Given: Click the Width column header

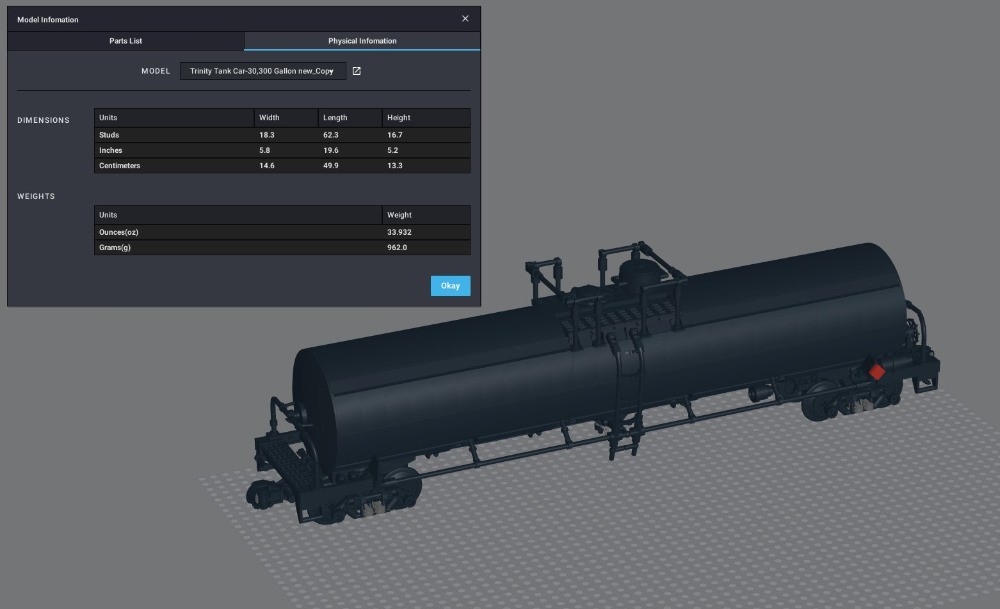Looking at the screenshot, I should point(270,117).
